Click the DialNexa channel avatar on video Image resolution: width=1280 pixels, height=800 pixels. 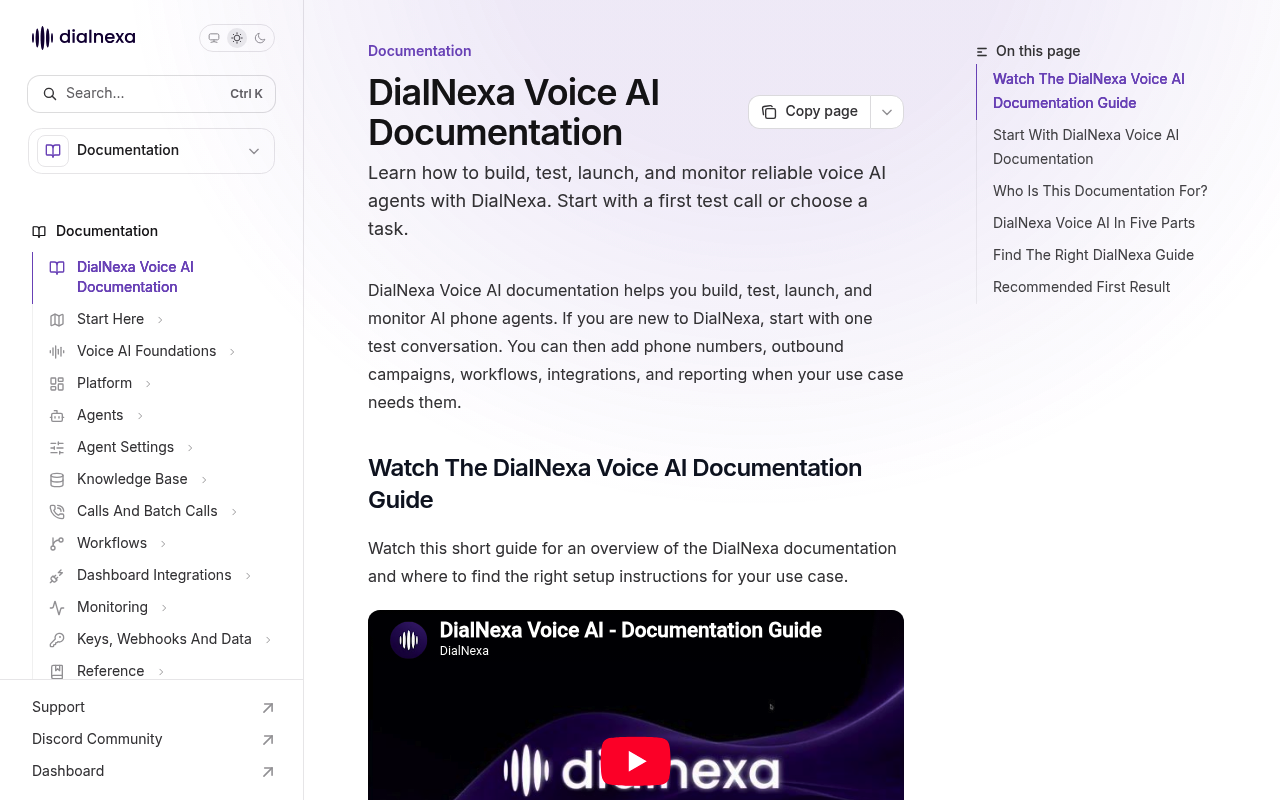(x=409, y=640)
